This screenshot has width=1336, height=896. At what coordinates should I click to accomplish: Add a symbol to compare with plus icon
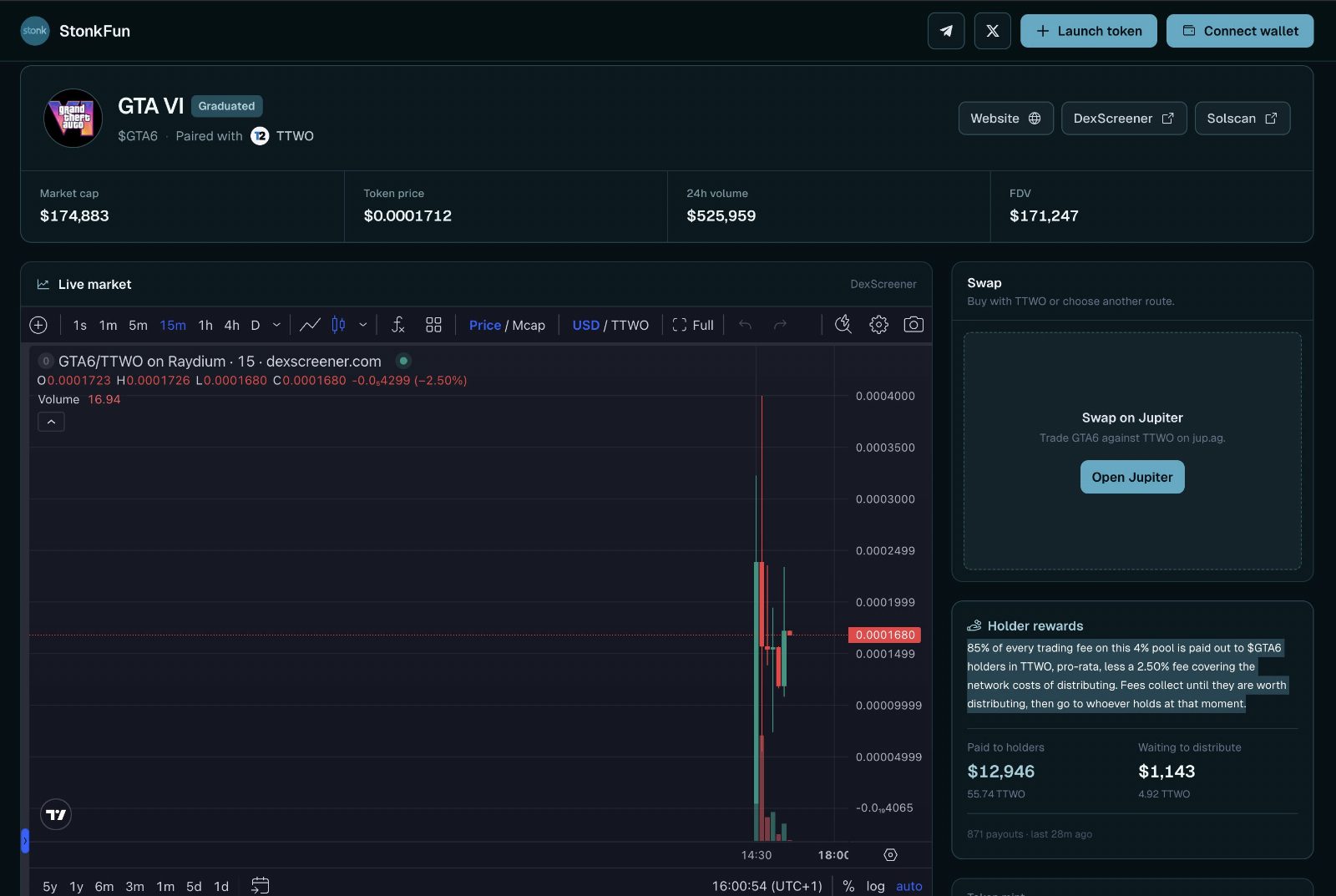pyautogui.click(x=38, y=325)
